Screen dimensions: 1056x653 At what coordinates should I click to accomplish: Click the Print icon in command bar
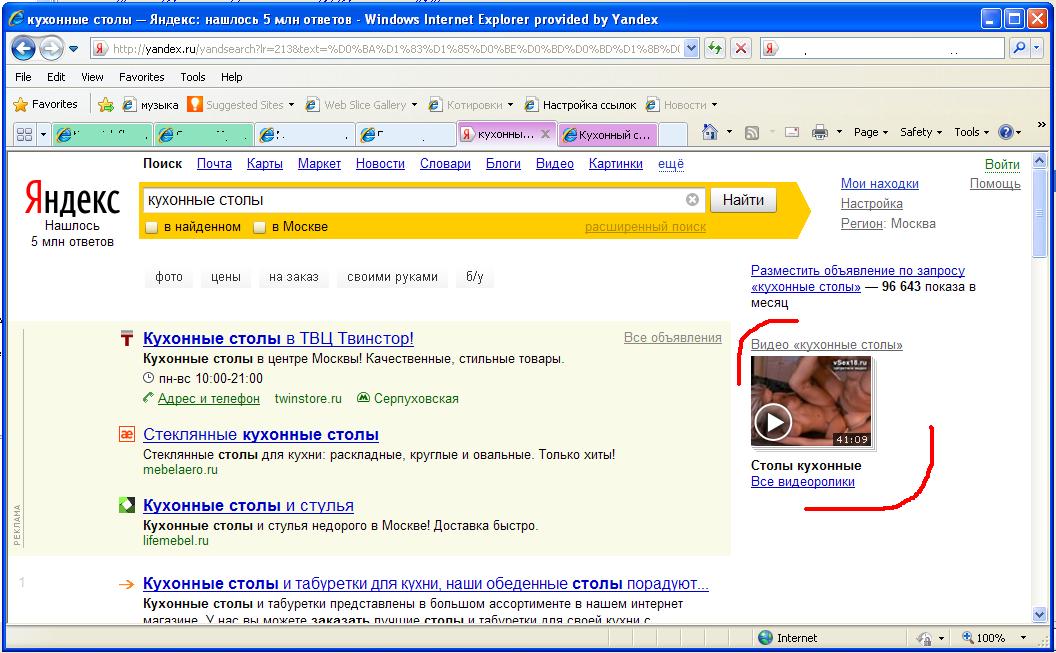[x=820, y=132]
